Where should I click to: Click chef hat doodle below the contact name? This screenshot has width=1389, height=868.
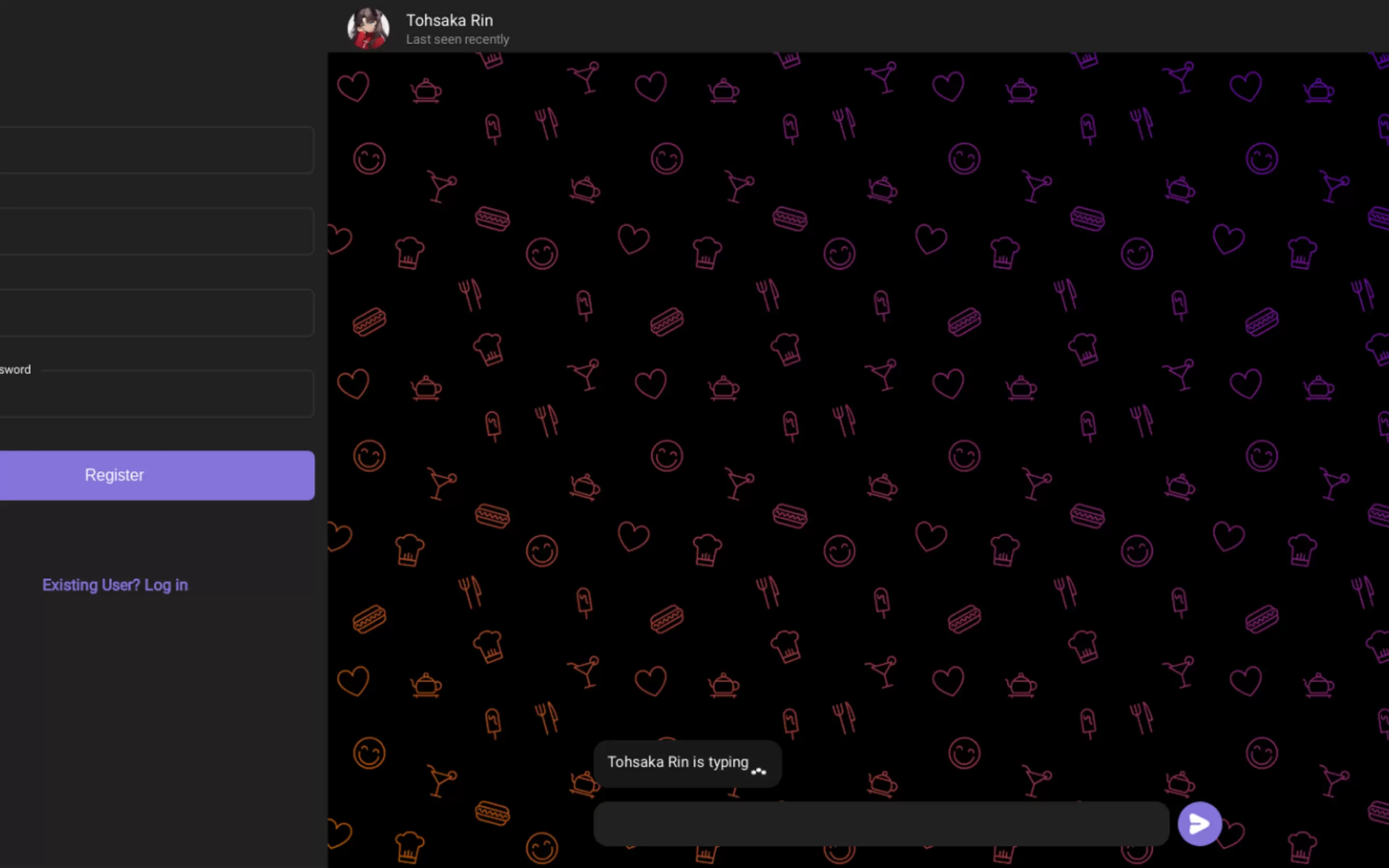[491, 58]
